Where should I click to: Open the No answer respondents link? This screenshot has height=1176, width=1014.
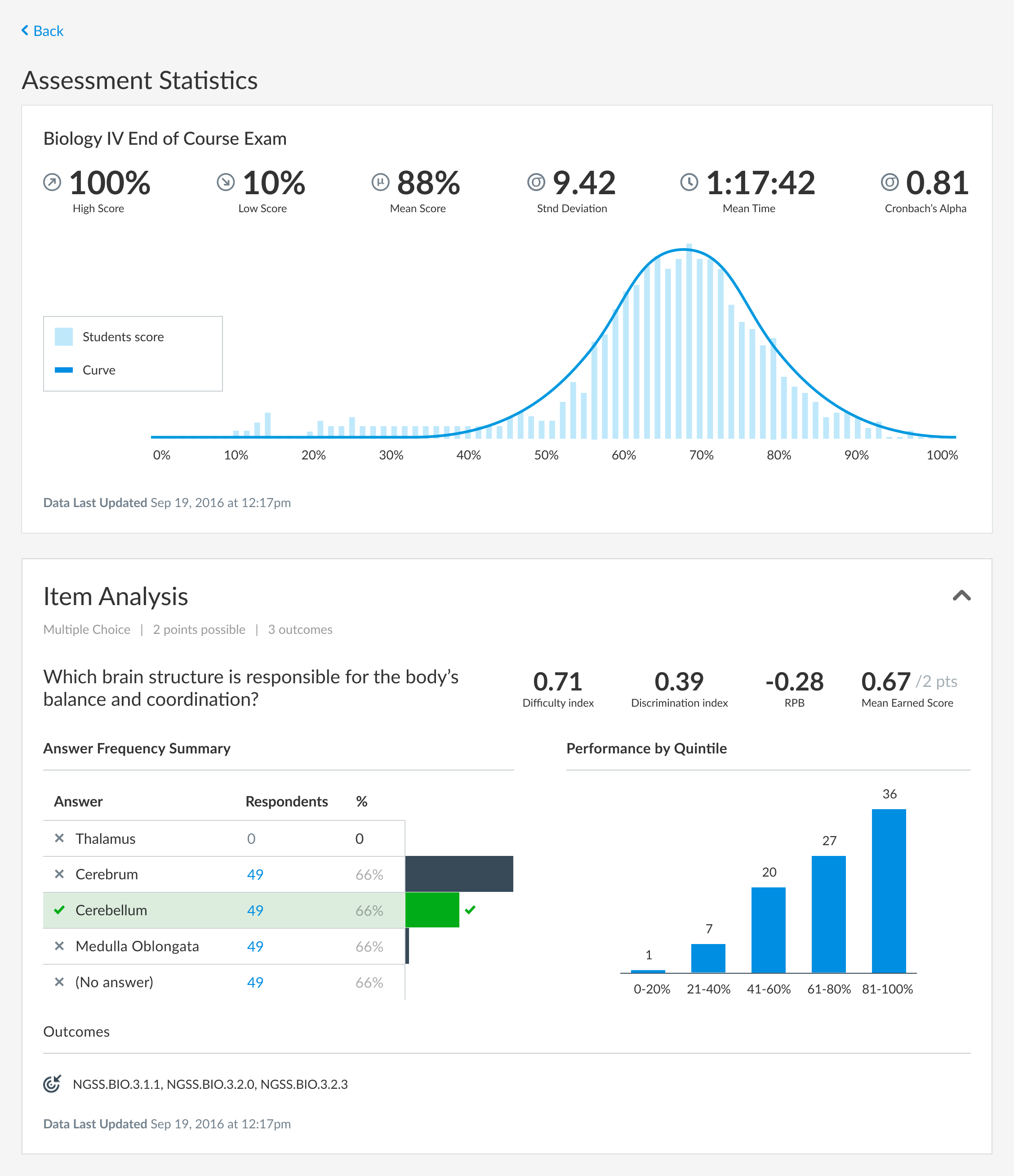coord(255,982)
